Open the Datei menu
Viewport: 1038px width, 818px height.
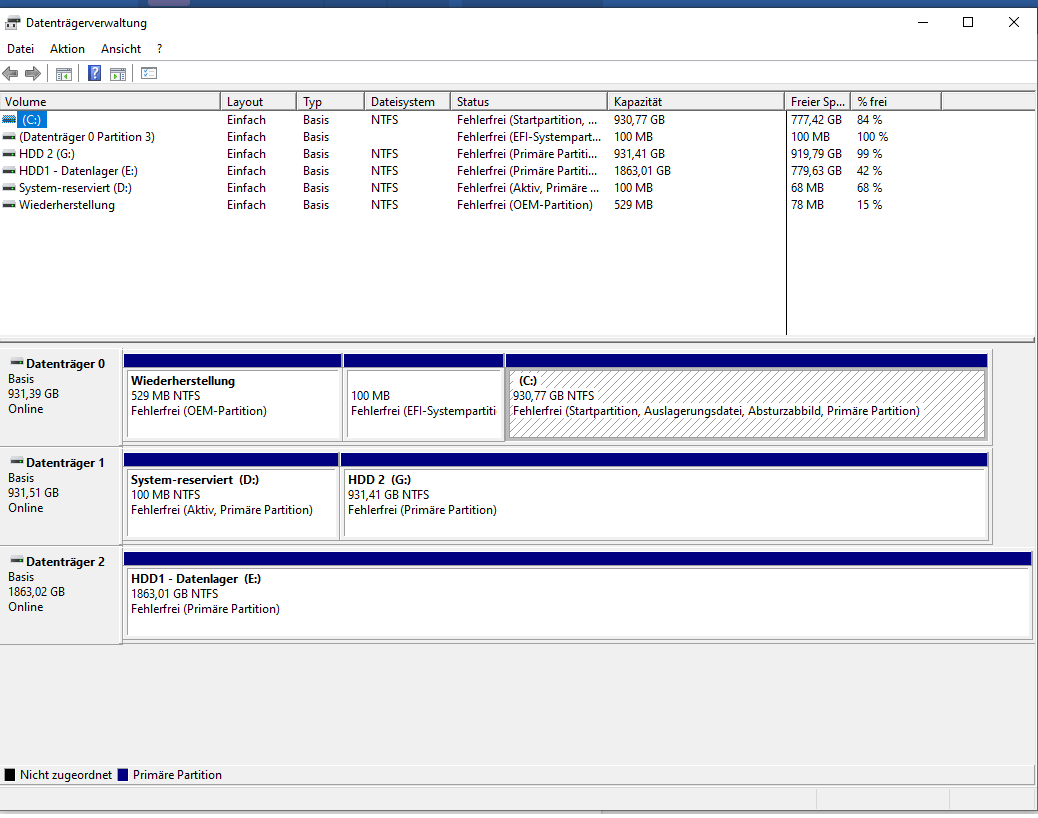tap(21, 49)
